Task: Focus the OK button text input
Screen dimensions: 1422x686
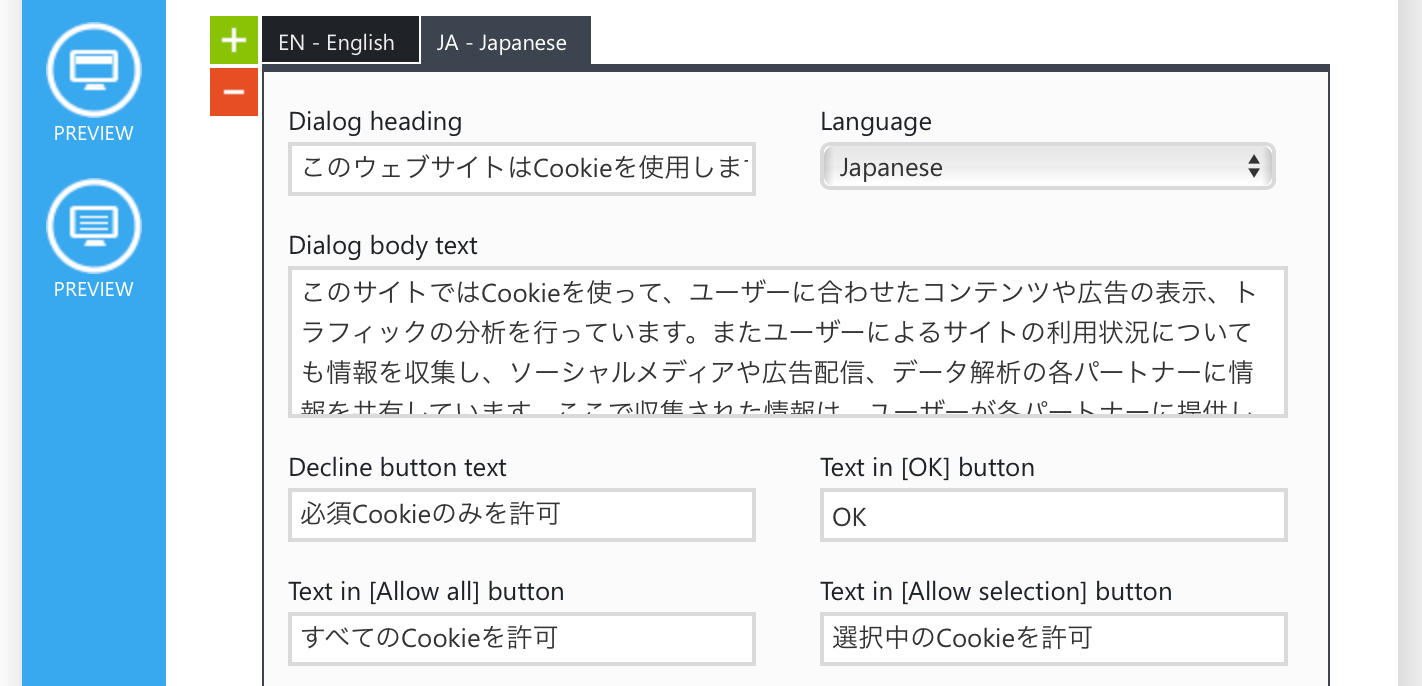Action: [1053, 517]
